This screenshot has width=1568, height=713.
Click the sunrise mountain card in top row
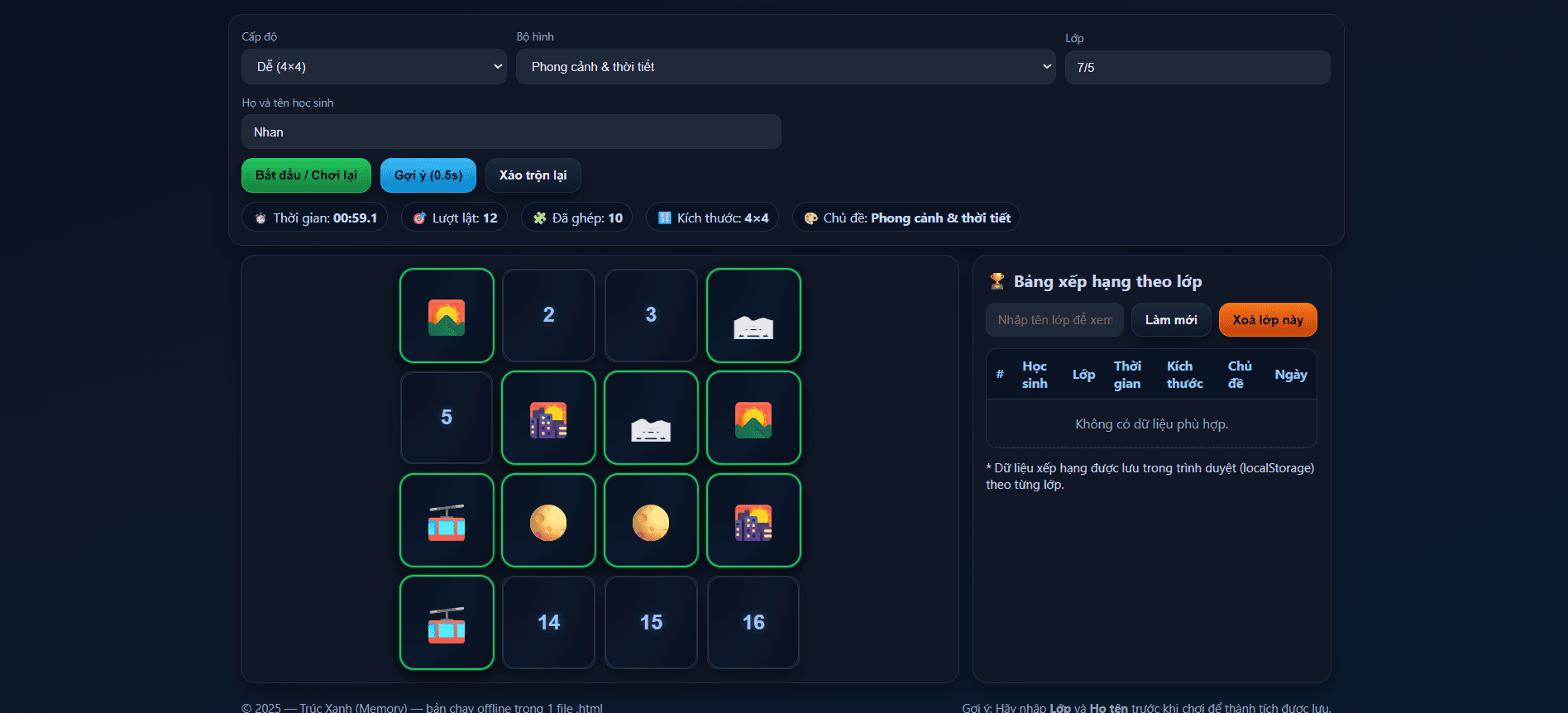[447, 315]
